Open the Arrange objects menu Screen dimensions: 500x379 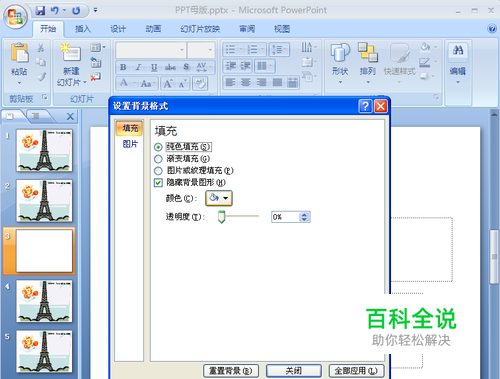coord(368,63)
